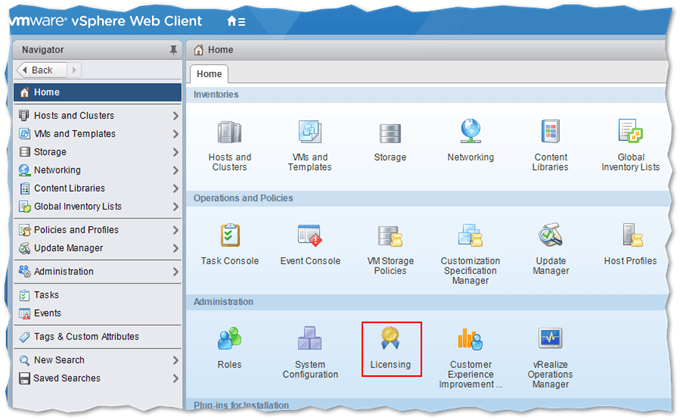Click the Navigator forward arrow
680x420 pixels.
coord(74,70)
